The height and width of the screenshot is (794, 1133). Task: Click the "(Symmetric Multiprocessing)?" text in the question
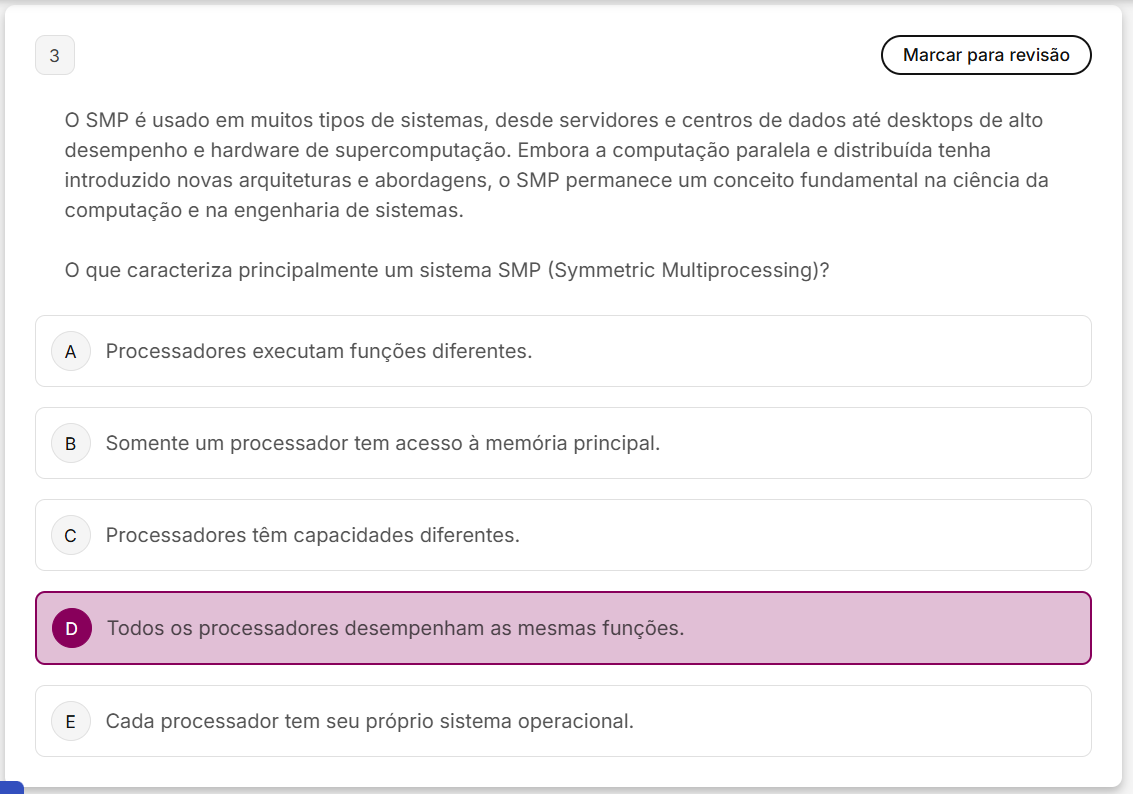(689, 271)
